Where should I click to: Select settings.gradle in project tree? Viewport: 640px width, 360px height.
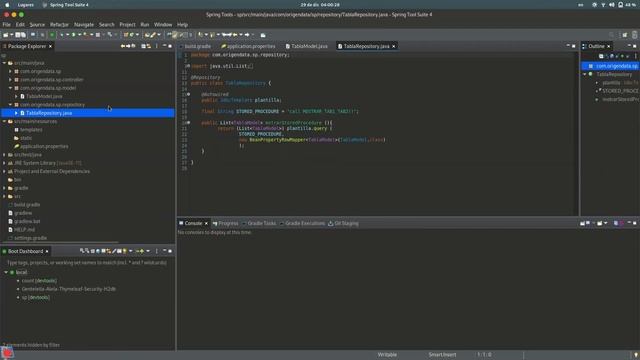[x=30, y=238]
